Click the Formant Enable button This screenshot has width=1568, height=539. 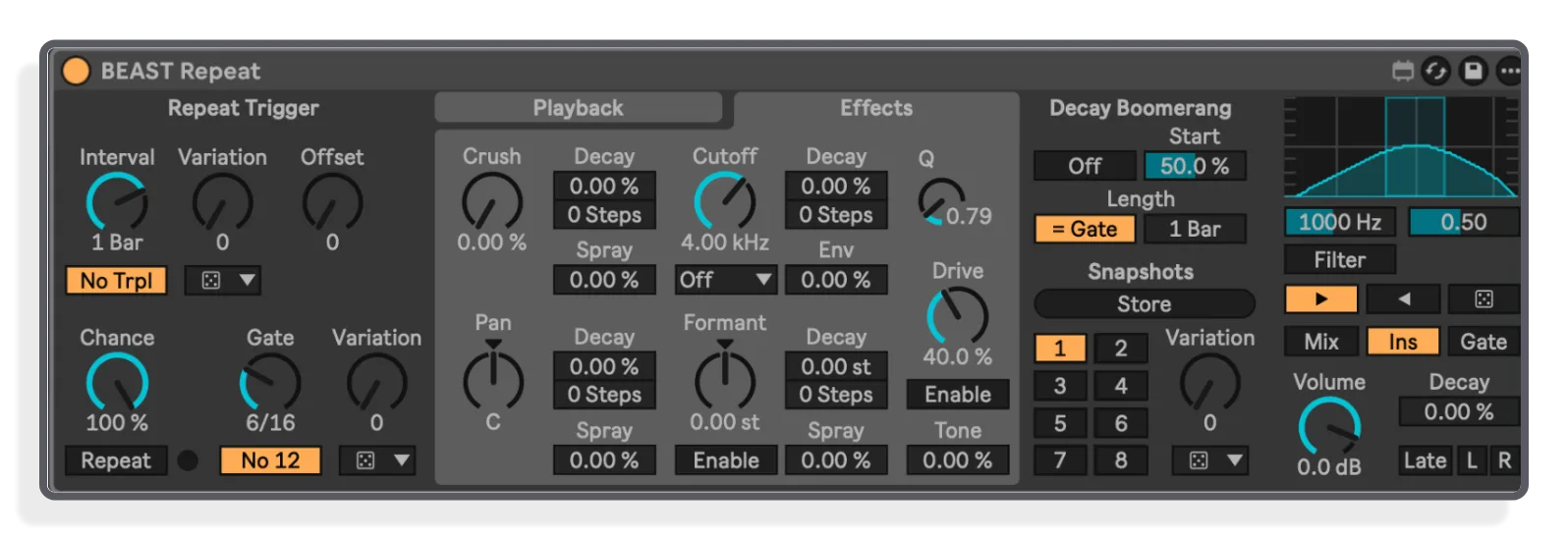click(x=726, y=460)
